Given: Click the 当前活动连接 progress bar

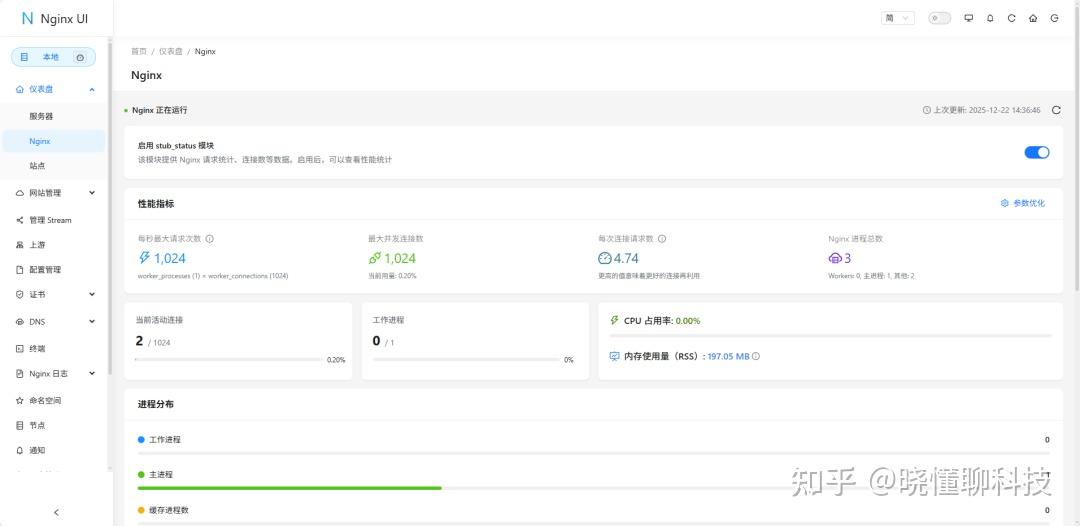Looking at the screenshot, I should pyautogui.click(x=229, y=359).
